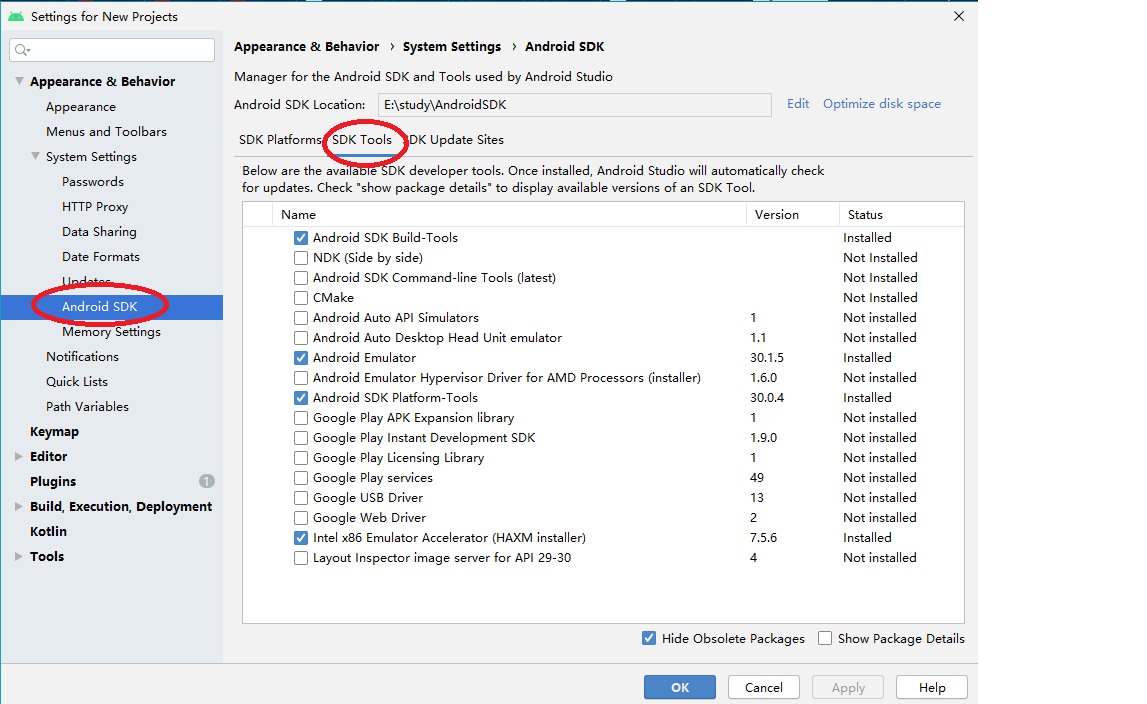Click the Plugins update count badge
Screen dimensions: 1147x704
click(x=207, y=481)
